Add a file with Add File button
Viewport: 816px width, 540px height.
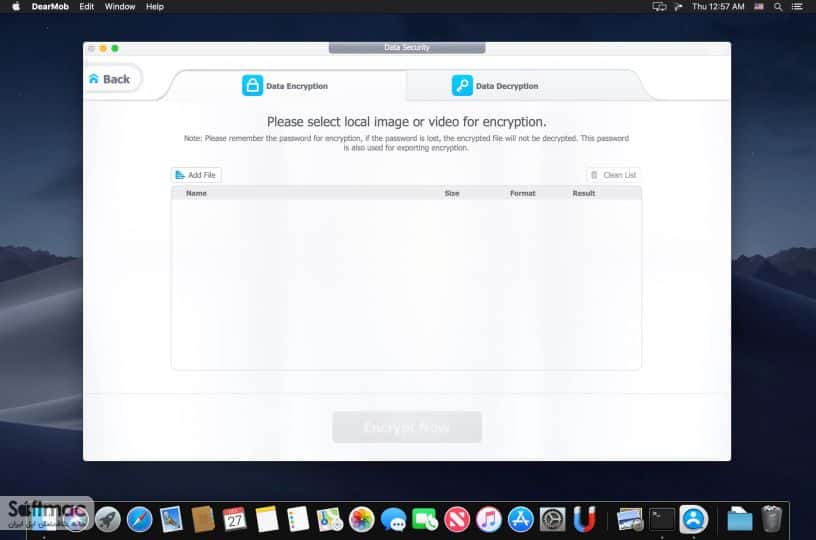(196, 175)
